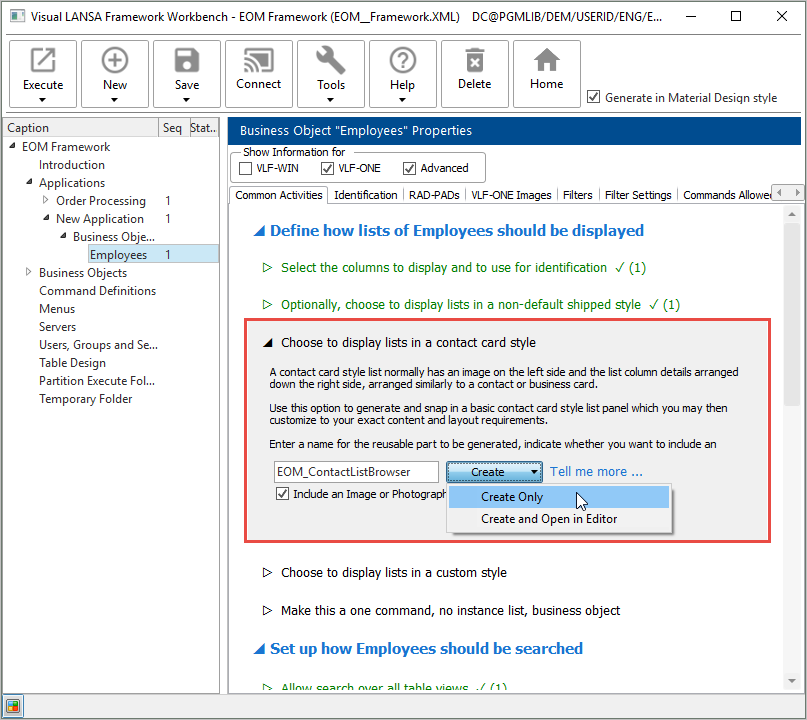Click the properties pane scrollbar up arrow

coord(792,214)
